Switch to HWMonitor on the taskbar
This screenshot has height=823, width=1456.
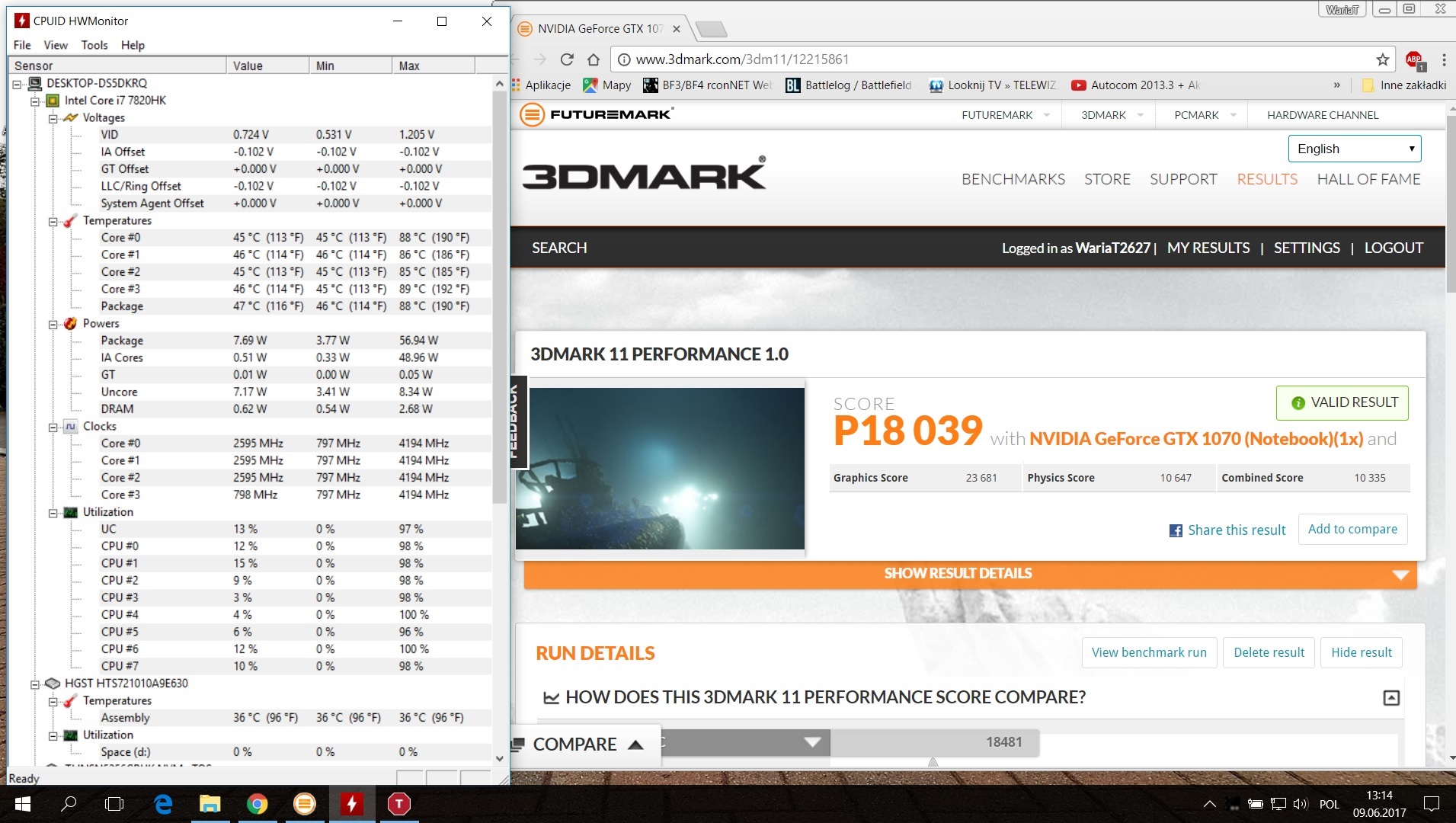352,804
